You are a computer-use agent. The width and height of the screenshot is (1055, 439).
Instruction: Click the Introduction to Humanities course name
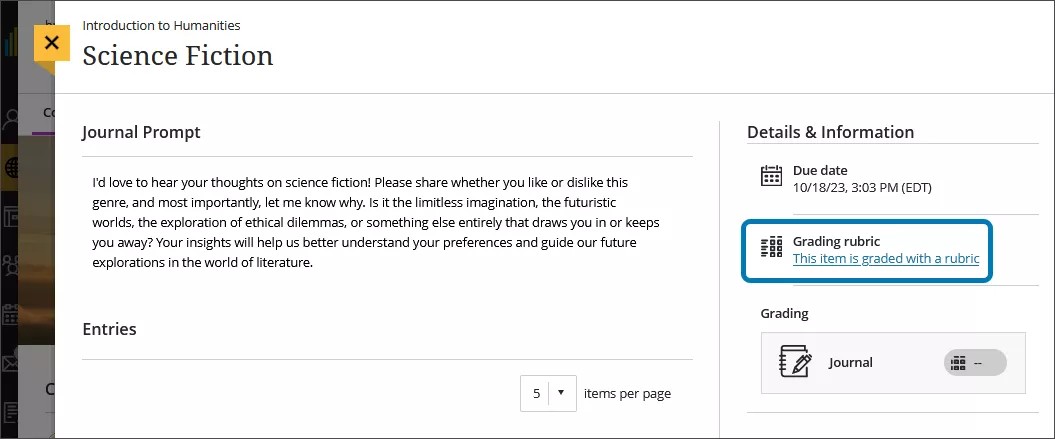click(x=161, y=25)
